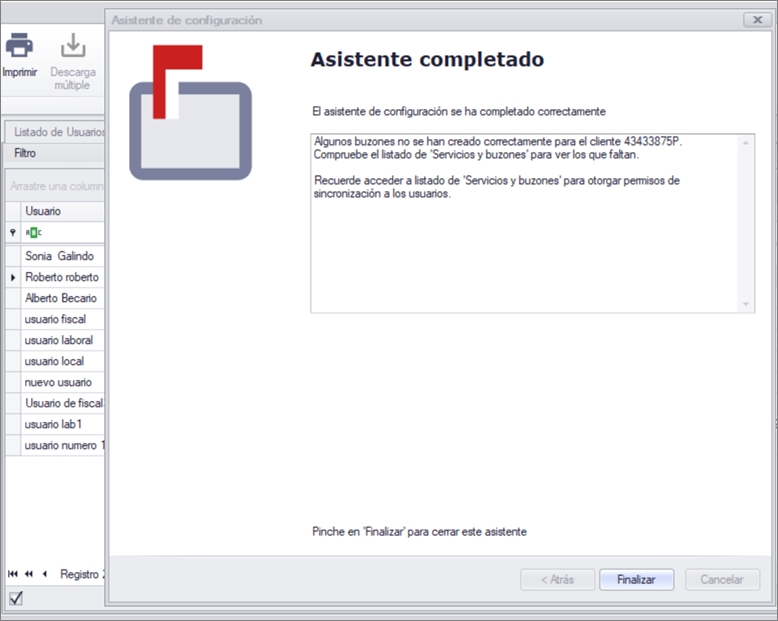Screen dimensions: 778x621
Task: Click the Imprimir printer icon
Action: [19, 45]
